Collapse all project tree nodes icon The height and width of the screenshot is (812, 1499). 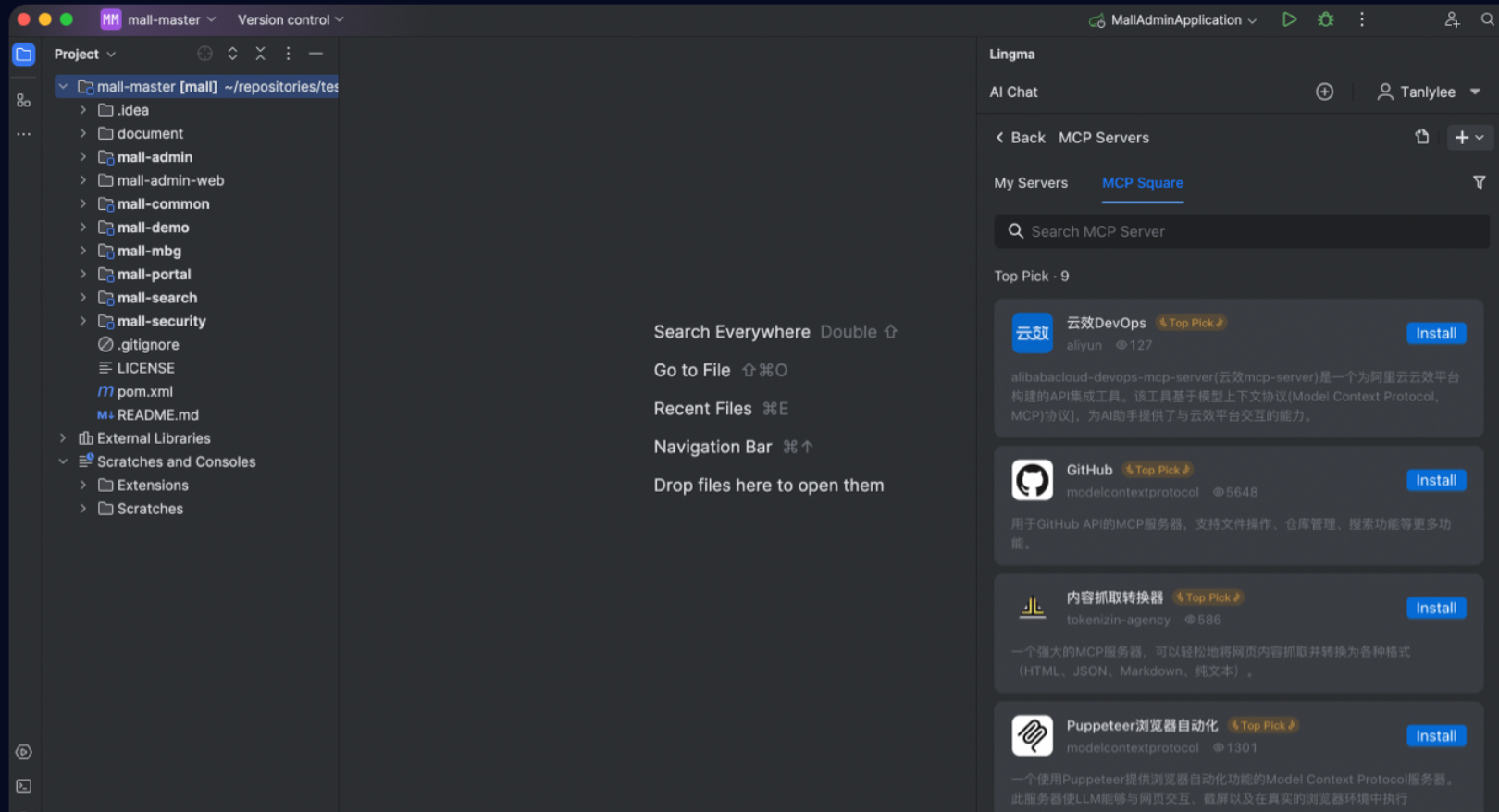click(x=261, y=54)
